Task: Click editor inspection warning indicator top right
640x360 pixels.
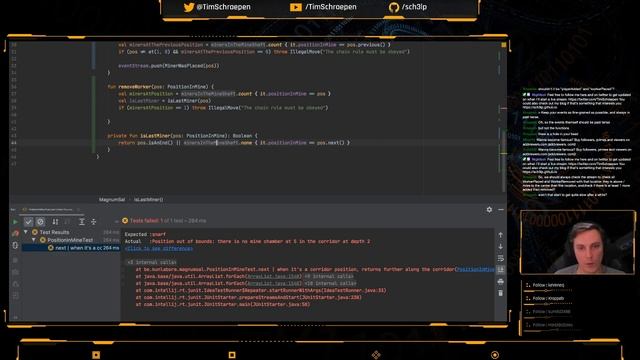Action: coord(504,45)
